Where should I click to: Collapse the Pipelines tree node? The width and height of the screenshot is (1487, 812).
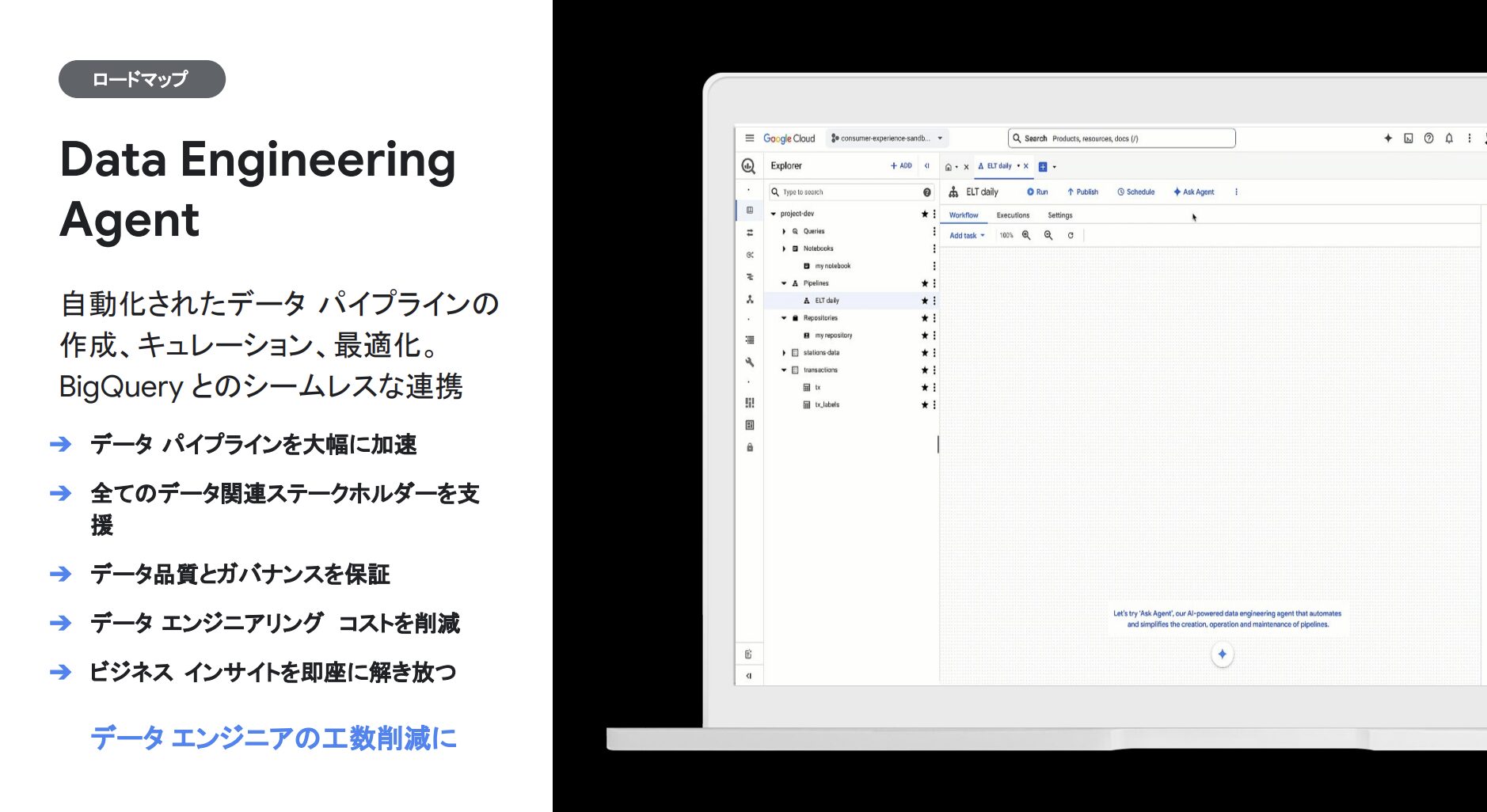[x=784, y=283]
